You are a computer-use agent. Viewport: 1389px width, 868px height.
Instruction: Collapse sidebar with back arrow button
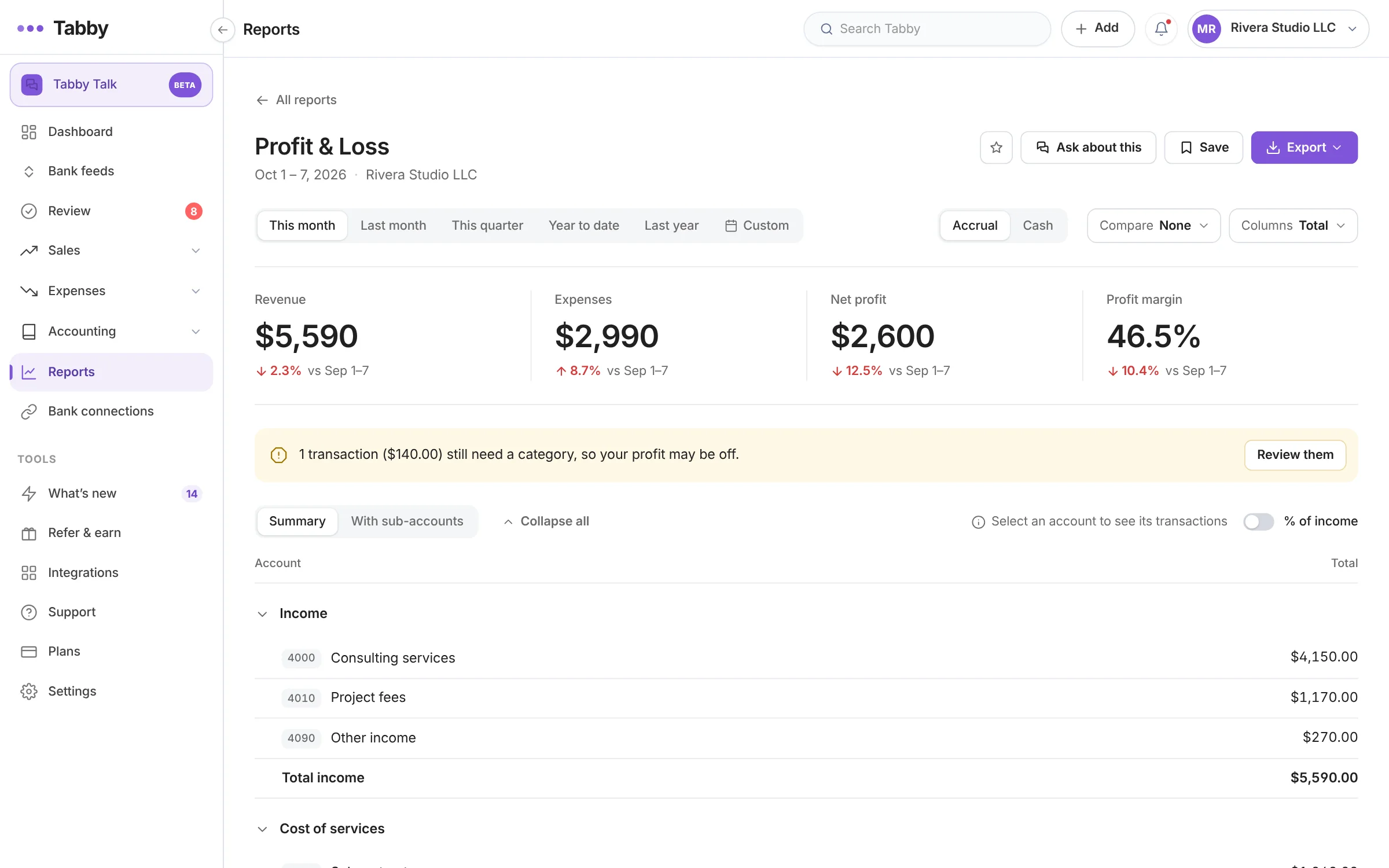[223, 30]
